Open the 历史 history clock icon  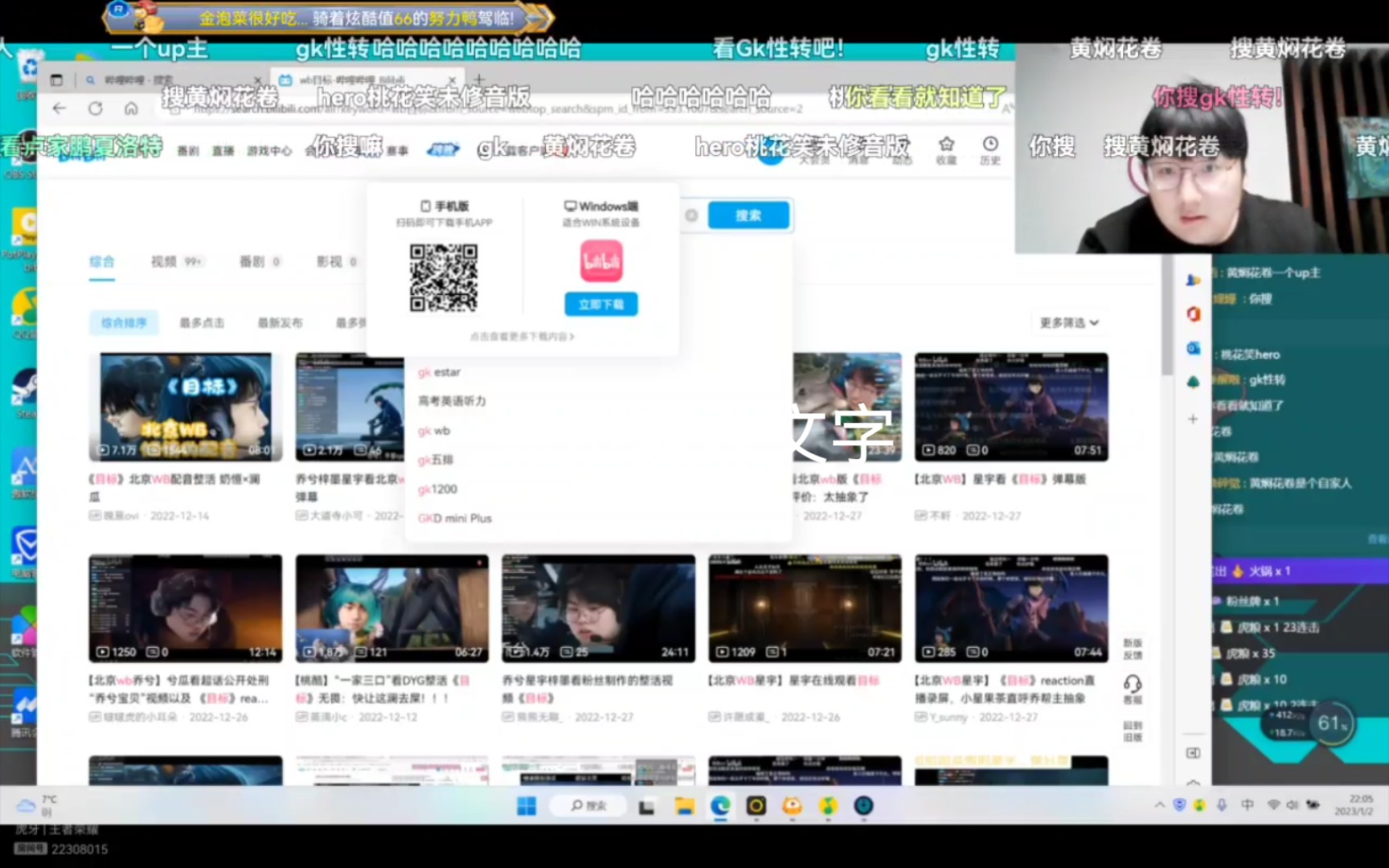pos(990,149)
